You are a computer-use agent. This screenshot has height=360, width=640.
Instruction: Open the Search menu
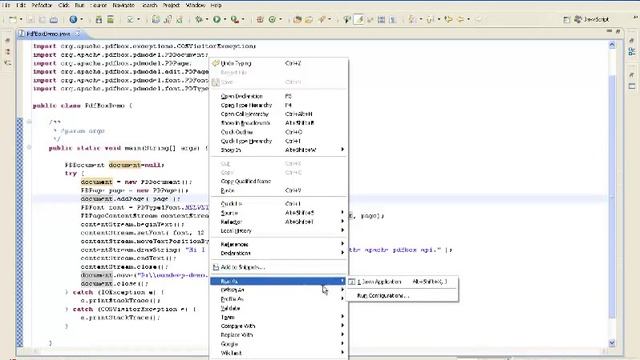tap(149, 5)
